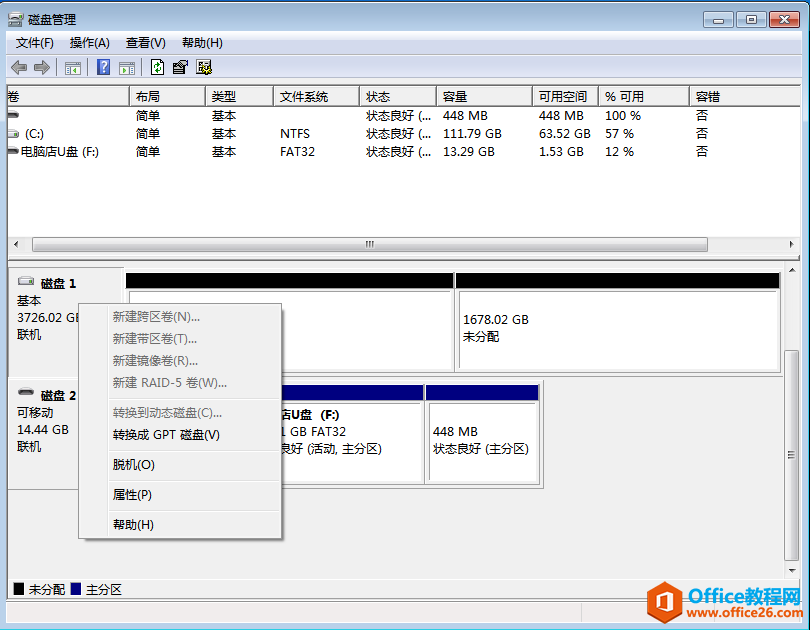
Task: Toggle the show/hide console tree icon
Action: (x=72, y=68)
